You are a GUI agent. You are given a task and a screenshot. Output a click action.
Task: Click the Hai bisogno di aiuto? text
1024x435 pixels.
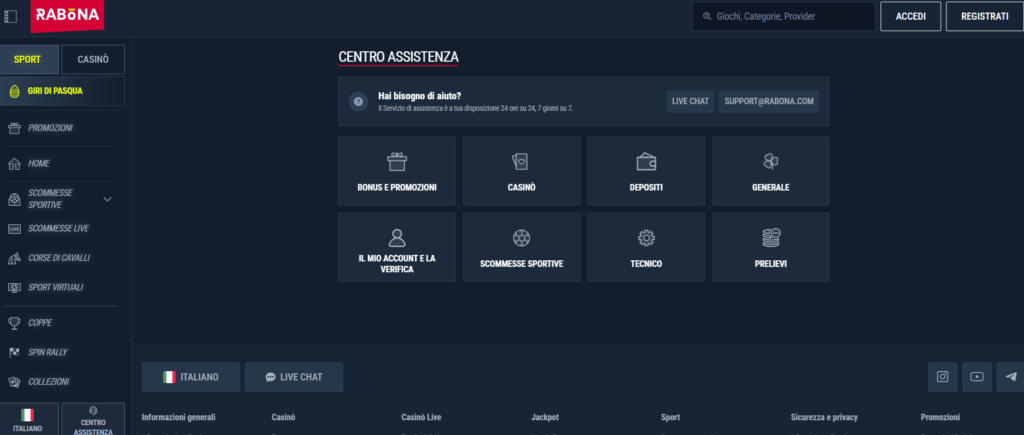[x=420, y=96]
